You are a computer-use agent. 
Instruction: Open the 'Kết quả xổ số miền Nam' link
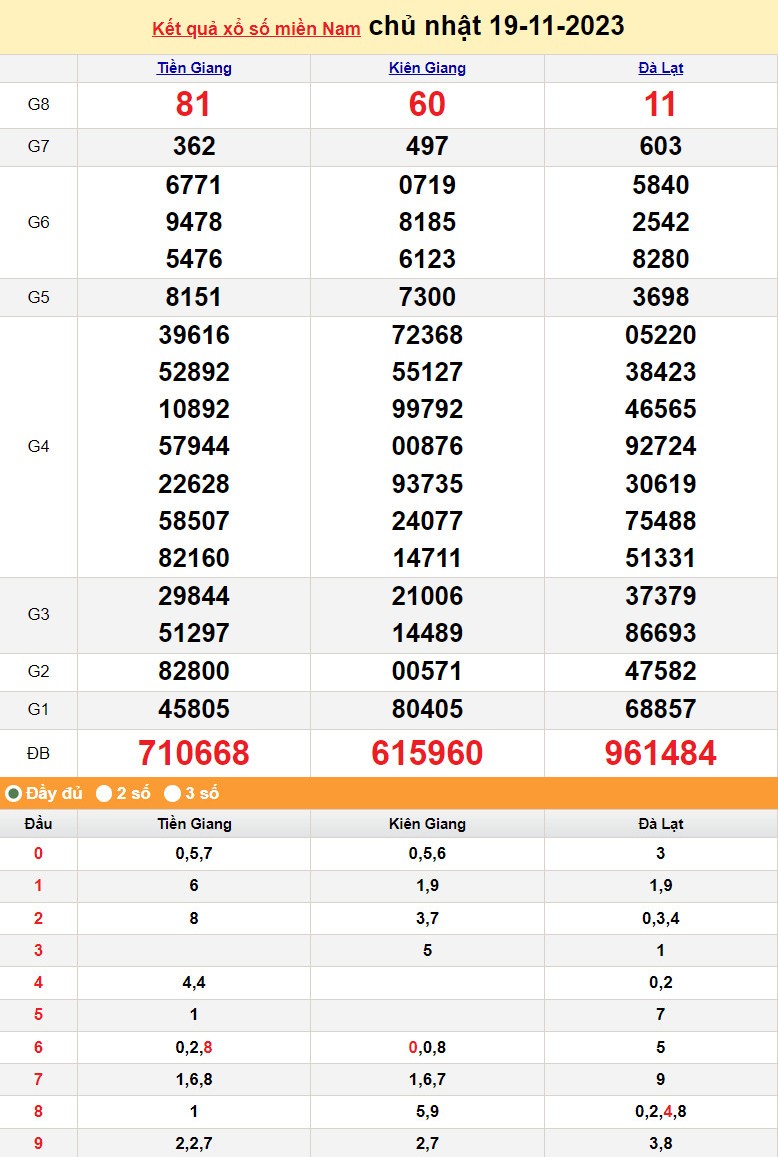click(256, 29)
